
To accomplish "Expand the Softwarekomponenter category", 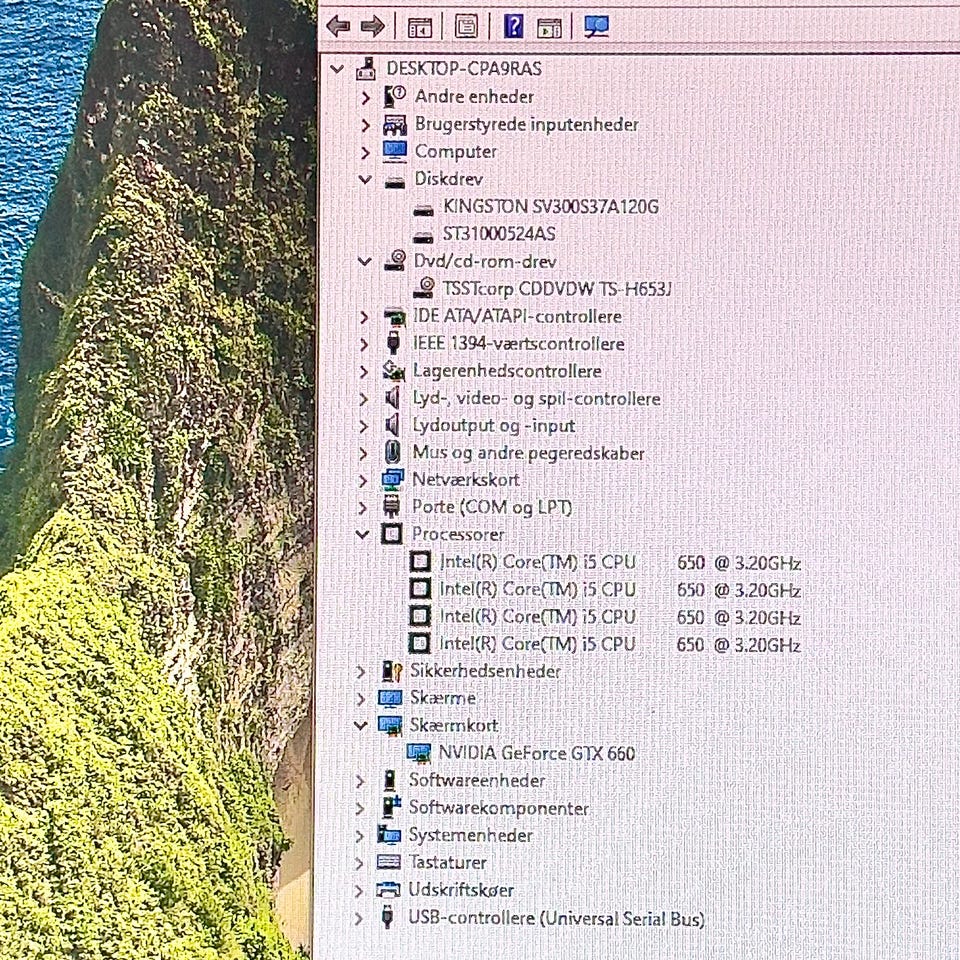I will [x=360, y=808].
